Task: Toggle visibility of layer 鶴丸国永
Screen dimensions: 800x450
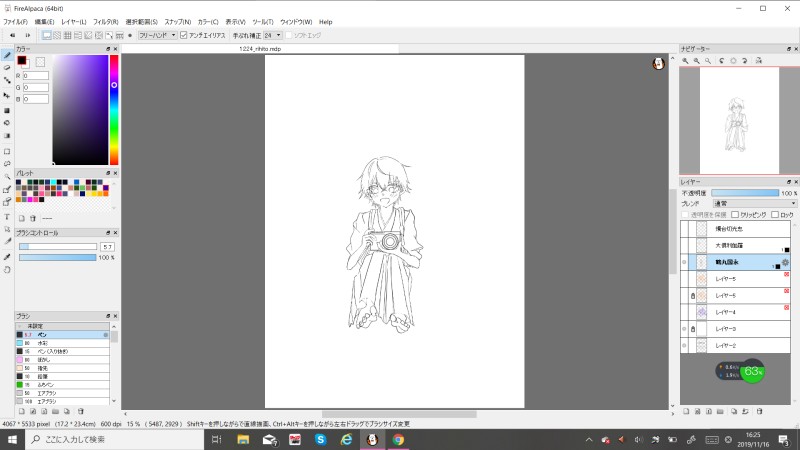Action: (684, 262)
